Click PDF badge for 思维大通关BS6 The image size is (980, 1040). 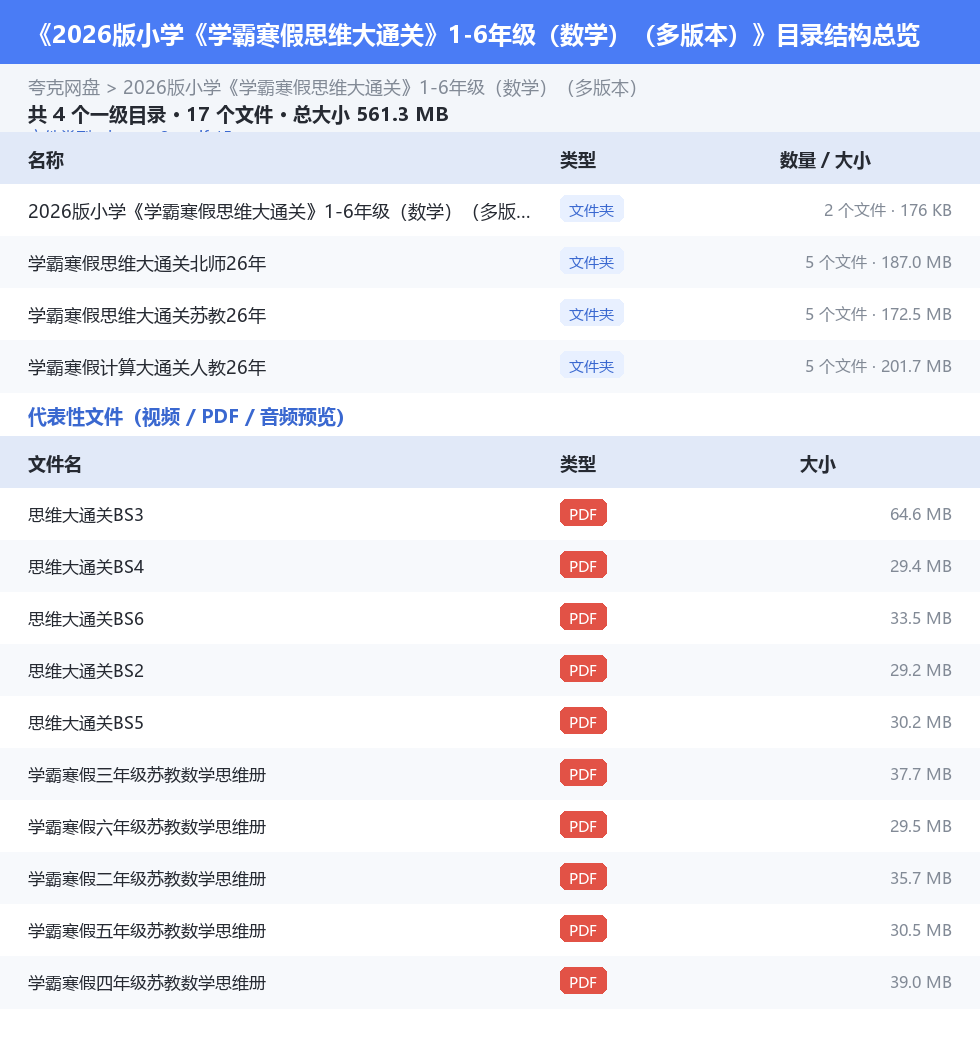pos(583,618)
